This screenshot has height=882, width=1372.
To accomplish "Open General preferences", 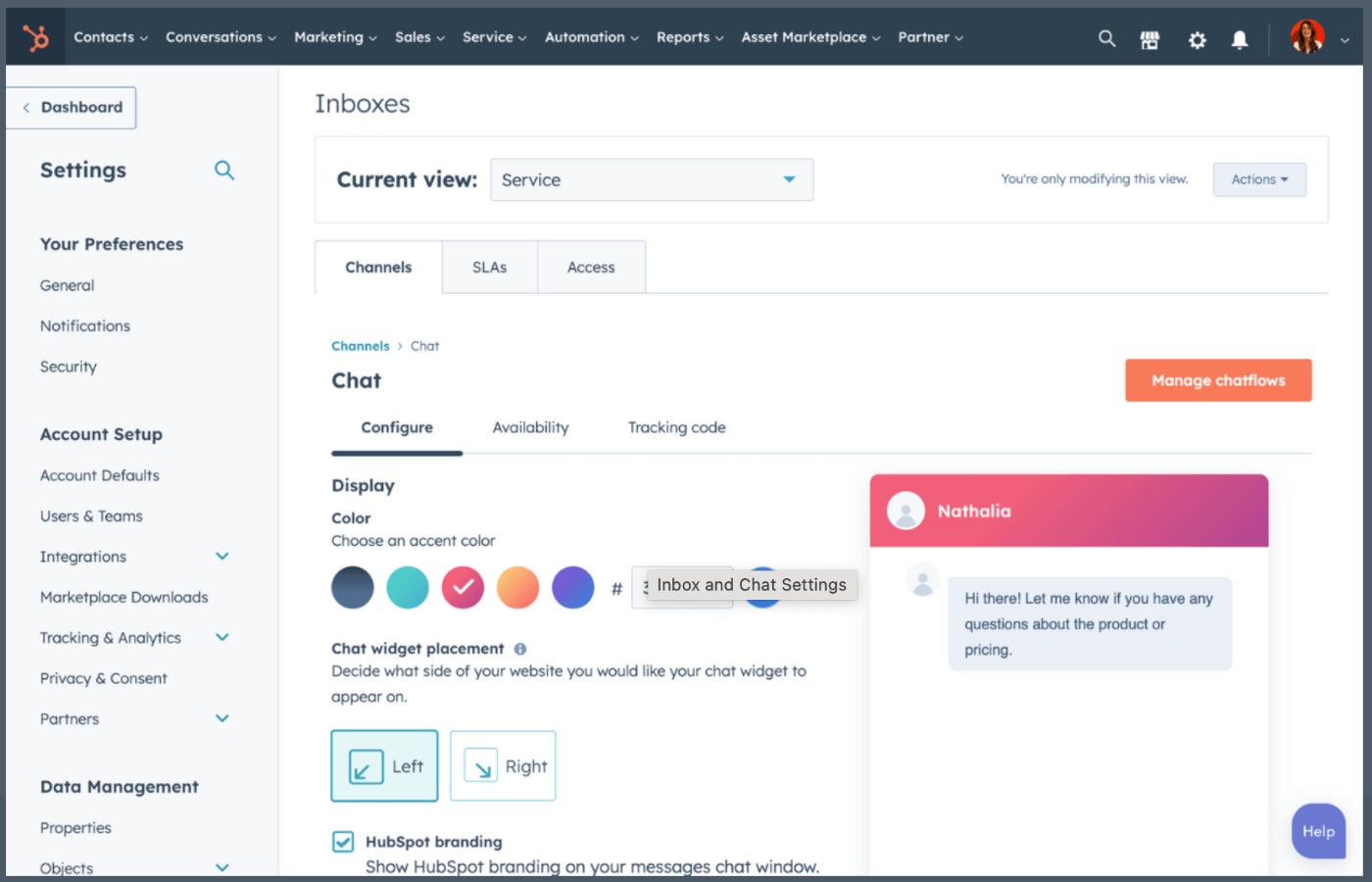I will coord(68,286).
